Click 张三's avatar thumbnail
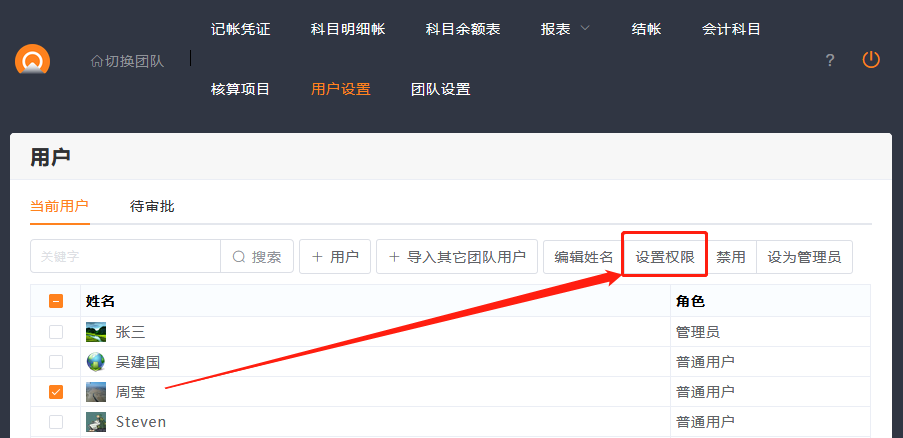Viewport: 903px width, 438px height. coord(96,332)
